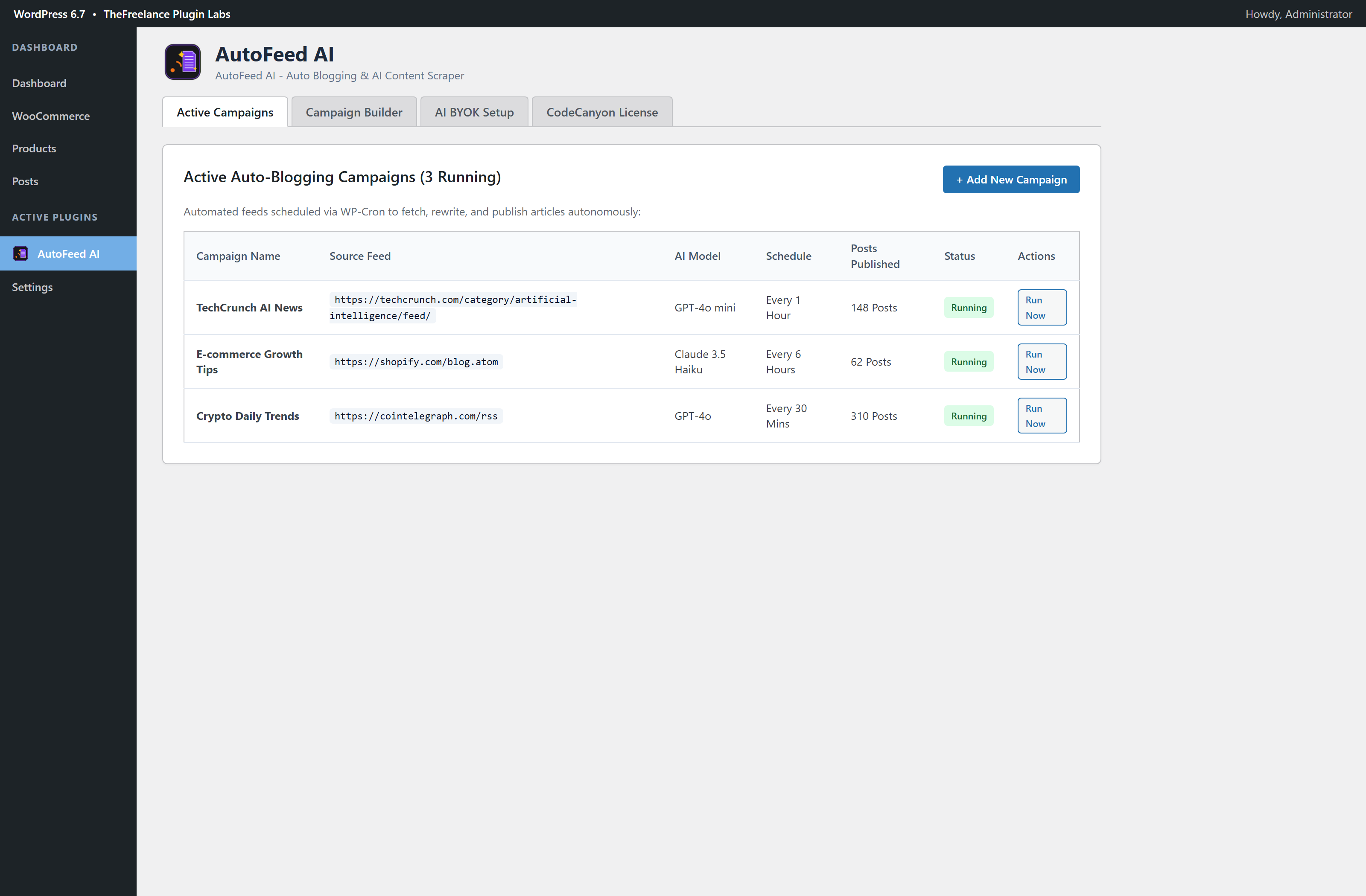The image size is (1366, 896).
Task: Click WordPress 6.7 in the admin bar
Action: coord(50,14)
